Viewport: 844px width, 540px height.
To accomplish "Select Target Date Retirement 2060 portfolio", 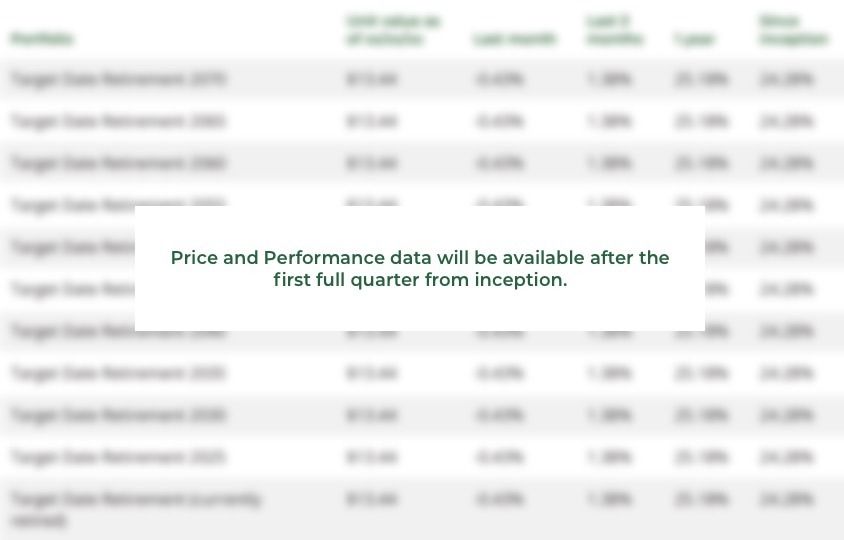I will [118, 163].
